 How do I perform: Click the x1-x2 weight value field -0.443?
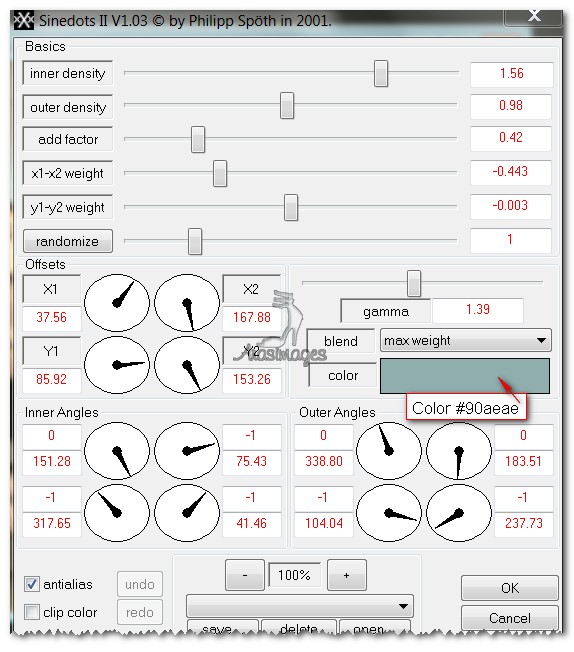pyautogui.click(x=511, y=172)
